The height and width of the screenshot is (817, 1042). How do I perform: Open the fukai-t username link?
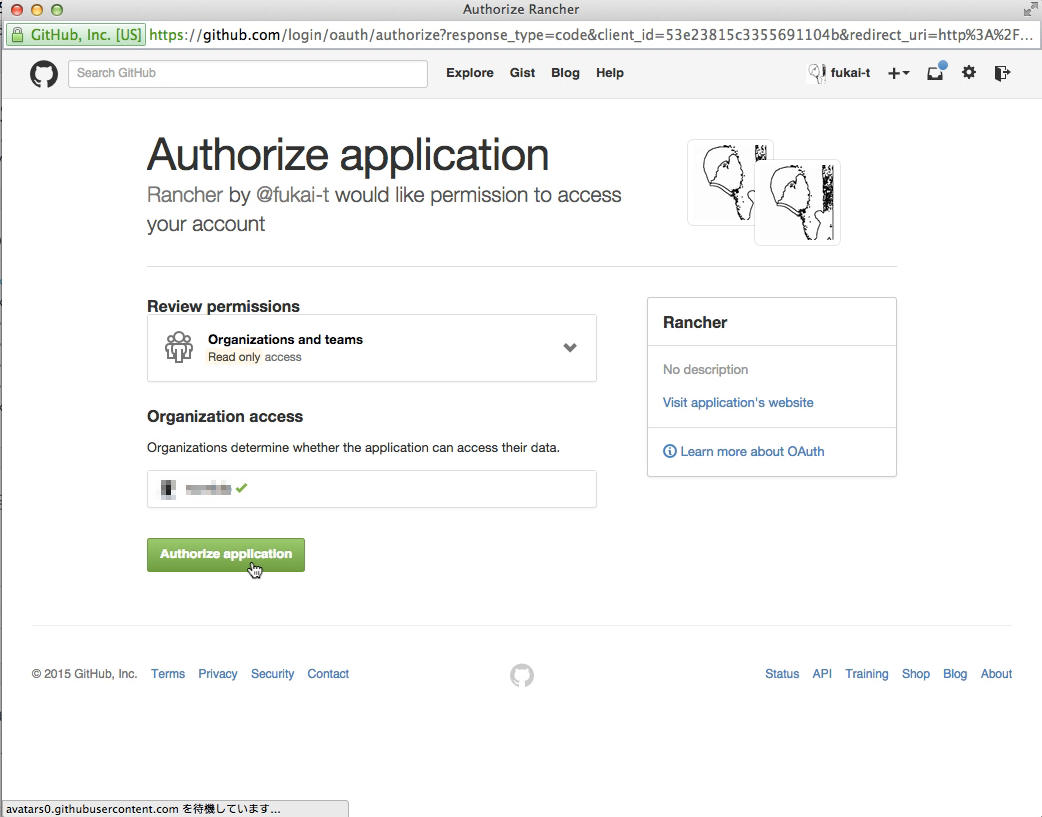click(x=850, y=73)
